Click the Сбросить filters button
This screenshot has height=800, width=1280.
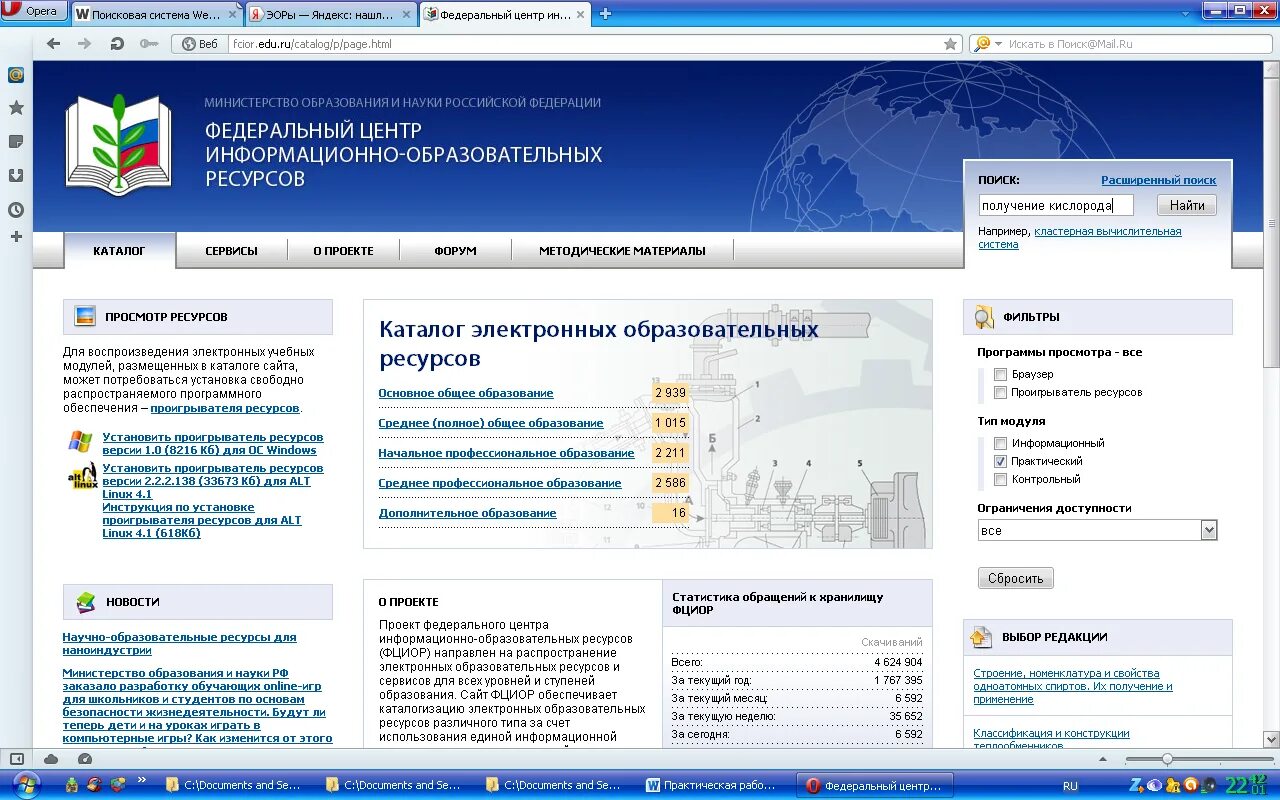(1015, 578)
